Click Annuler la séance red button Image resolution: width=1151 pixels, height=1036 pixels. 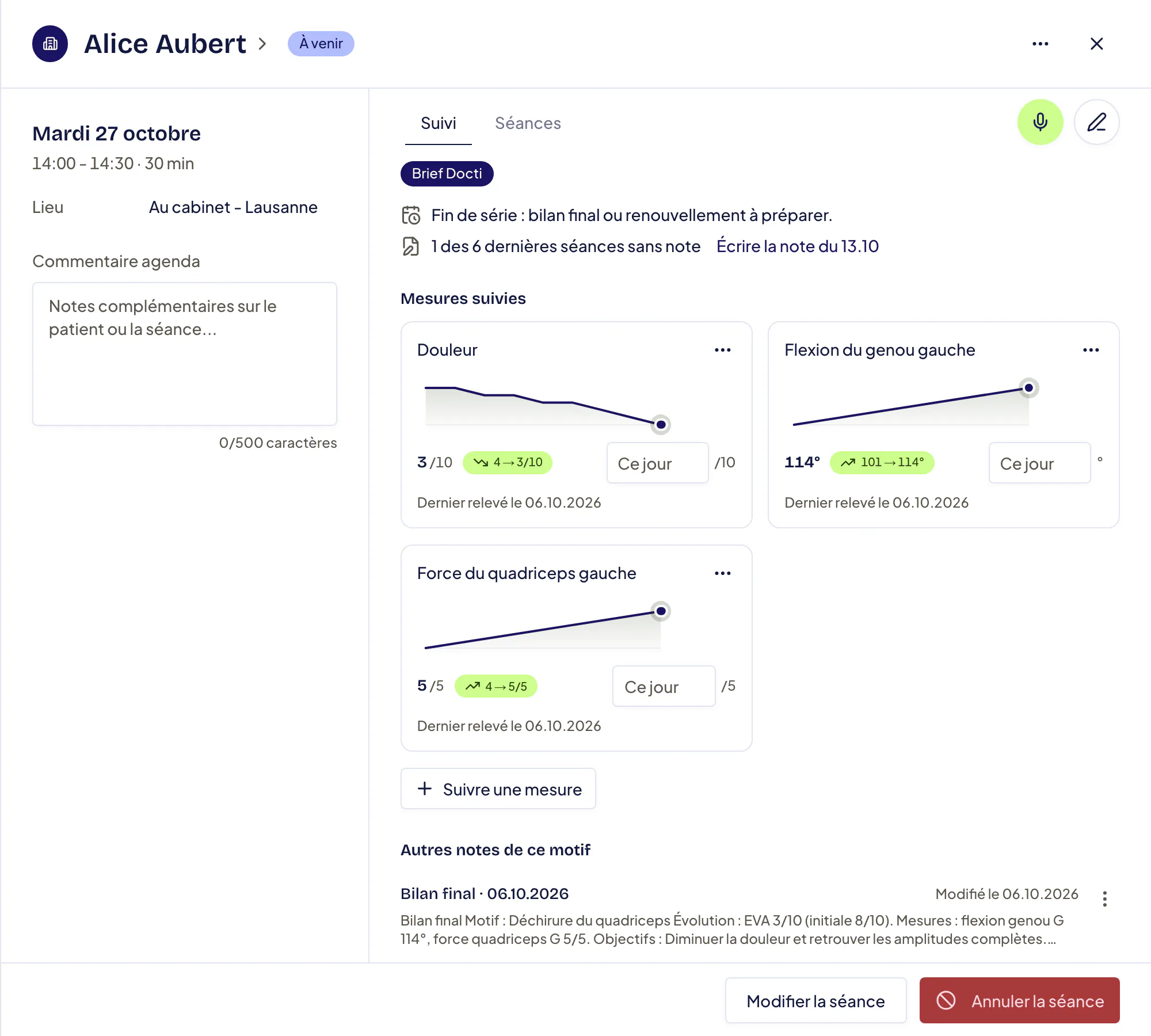click(1019, 1001)
